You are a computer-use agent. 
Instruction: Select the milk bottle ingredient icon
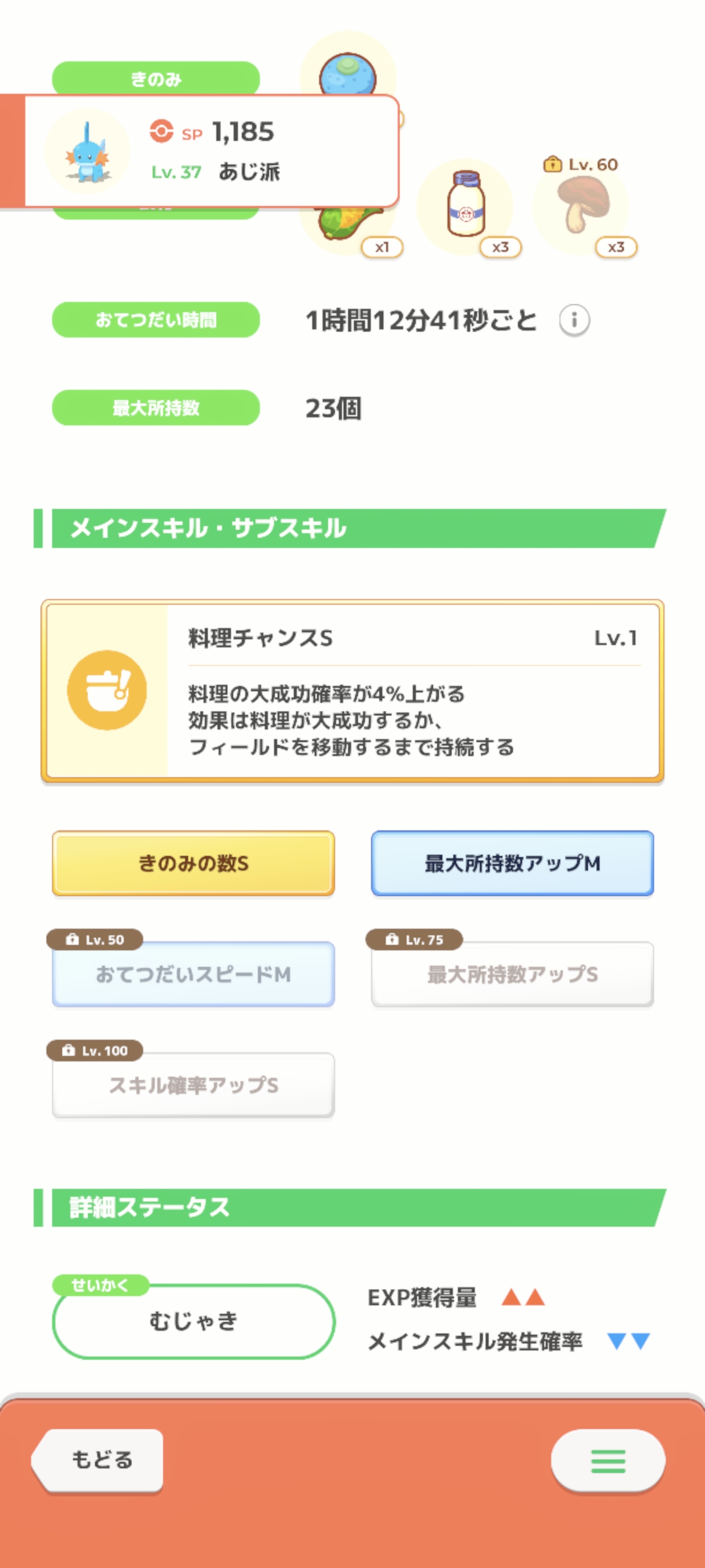[x=465, y=205]
